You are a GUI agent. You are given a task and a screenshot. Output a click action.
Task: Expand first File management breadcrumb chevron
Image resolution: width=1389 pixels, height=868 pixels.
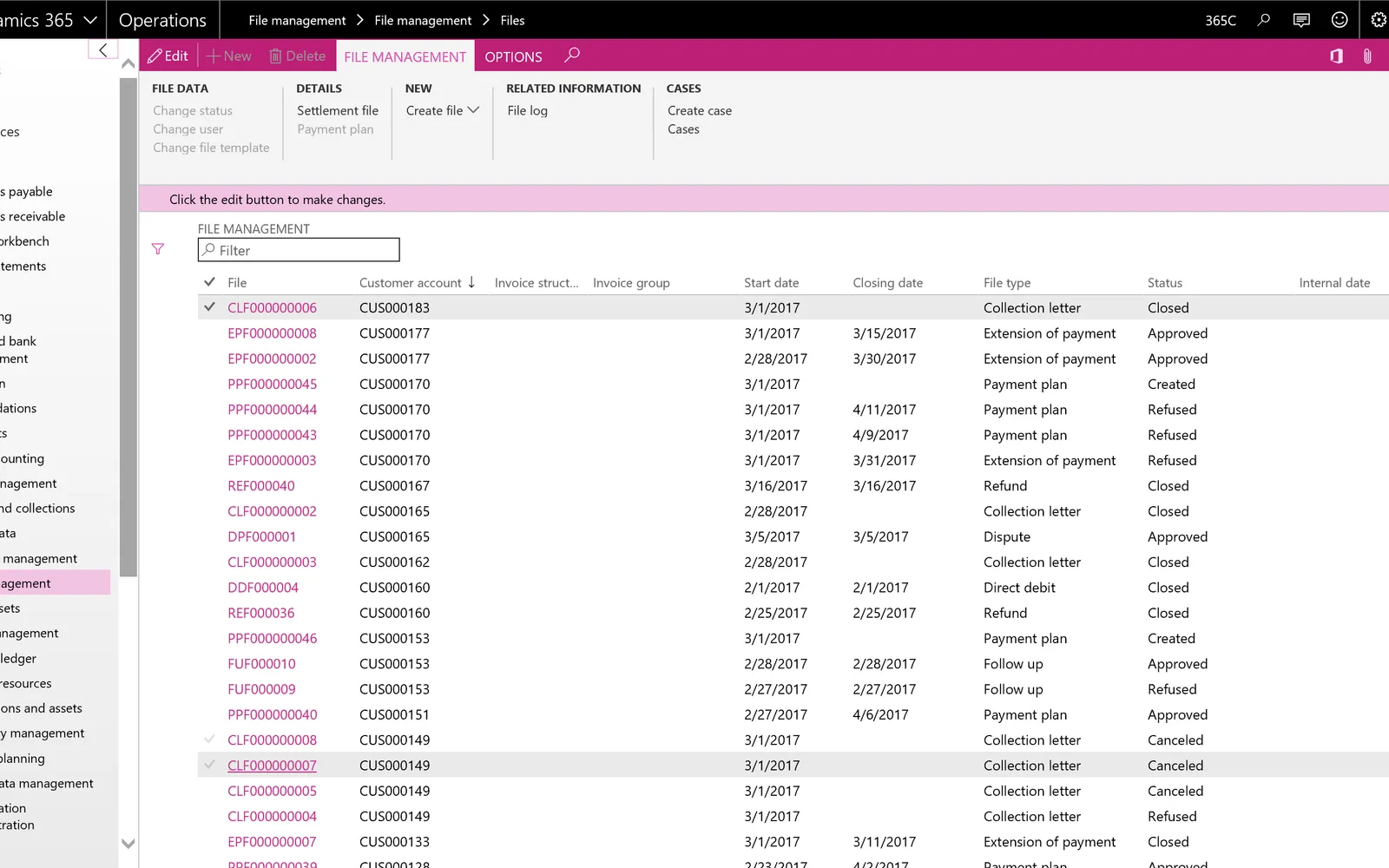359,20
